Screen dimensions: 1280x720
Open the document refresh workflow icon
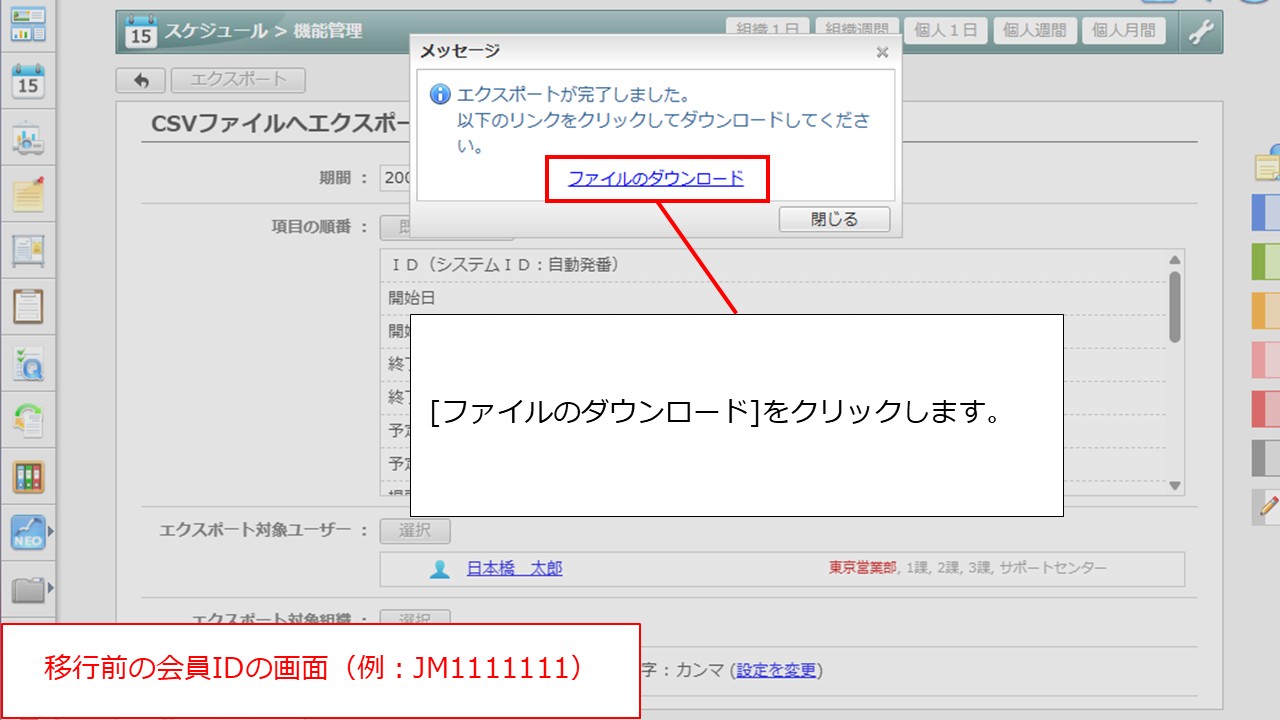[x=28, y=420]
